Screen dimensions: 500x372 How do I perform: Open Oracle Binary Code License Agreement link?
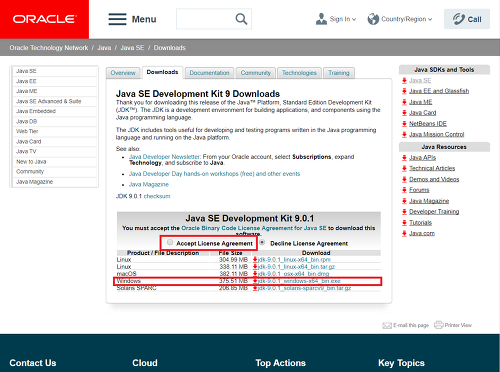tap(254, 228)
